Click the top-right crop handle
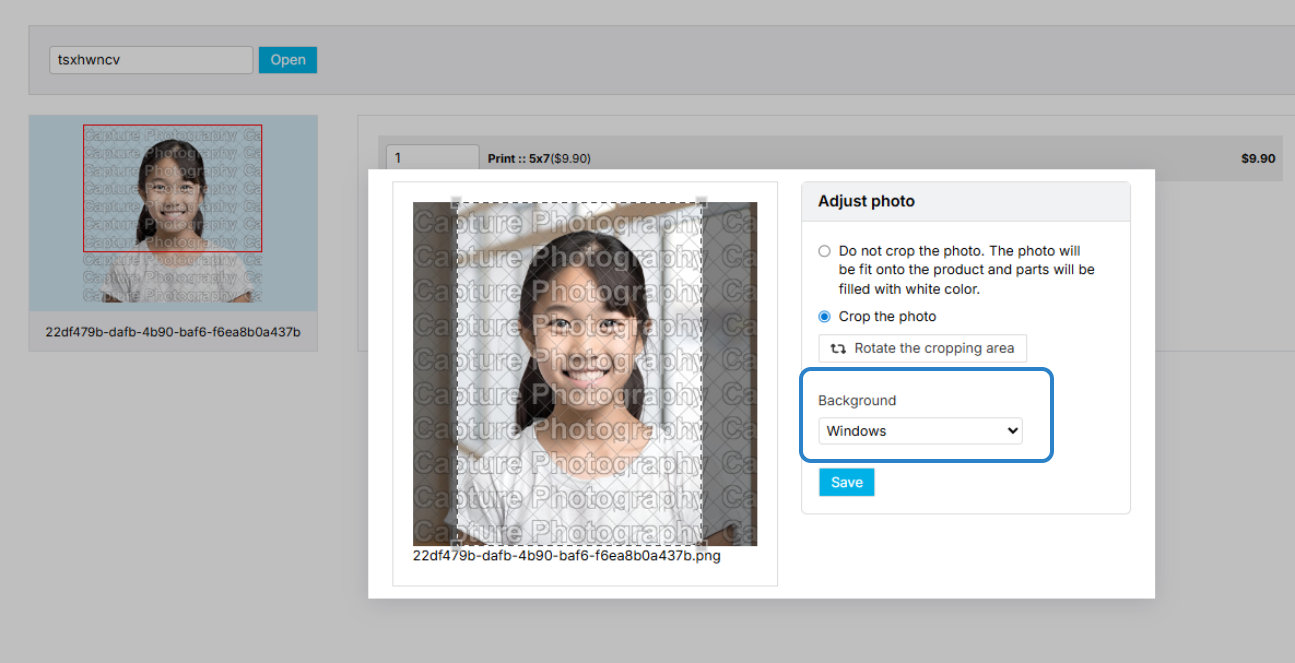1295x663 pixels. [702, 201]
